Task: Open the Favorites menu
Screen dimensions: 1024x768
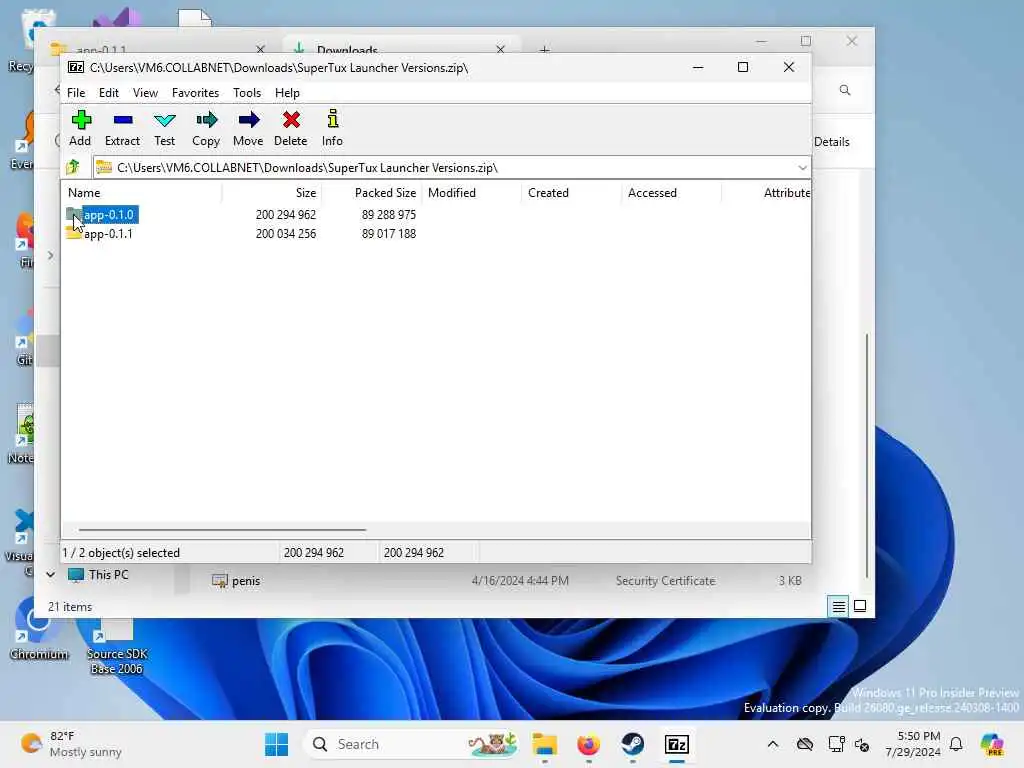Action: (x=195, y=93)
